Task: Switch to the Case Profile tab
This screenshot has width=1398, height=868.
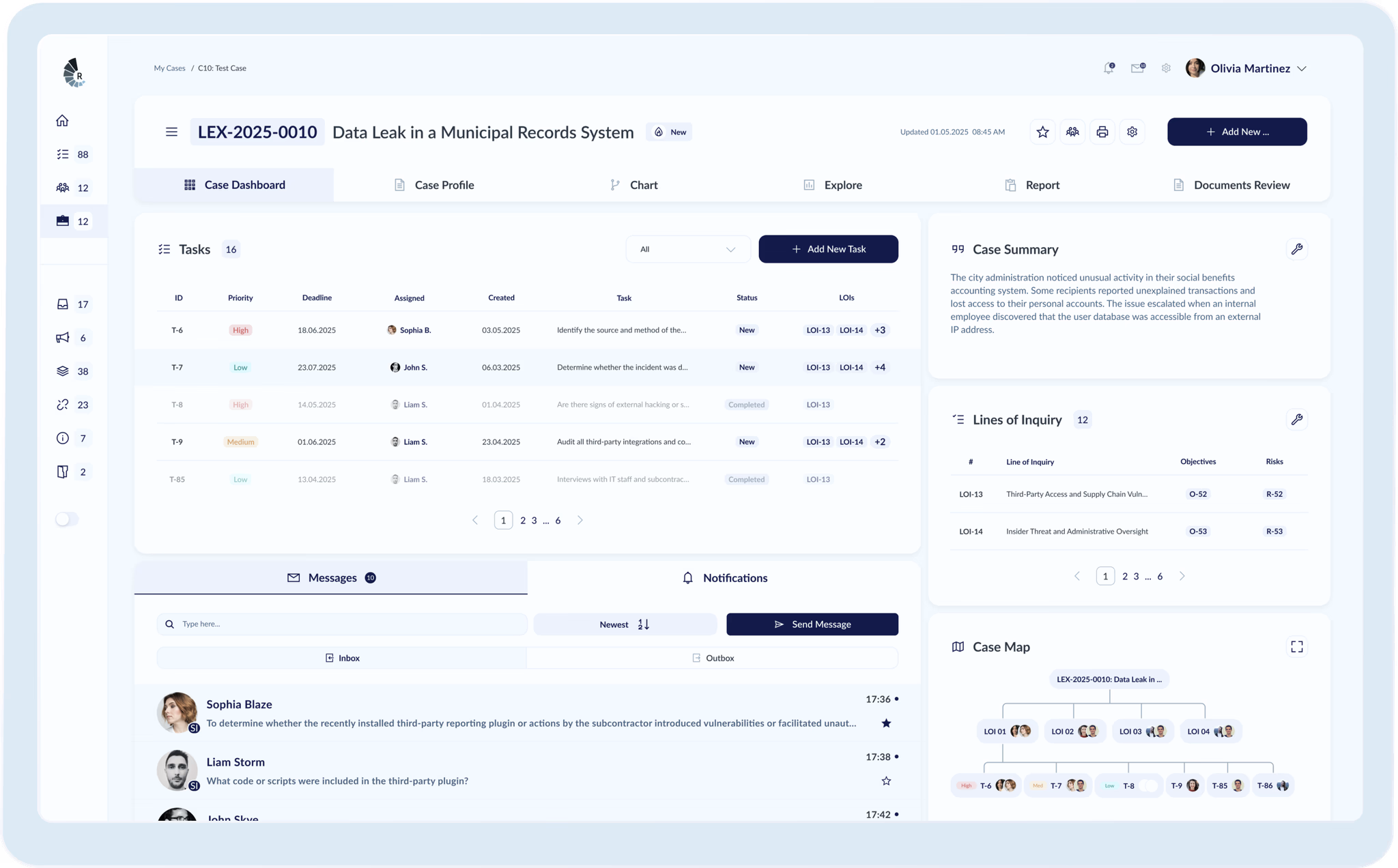Action: pos(434,185)
